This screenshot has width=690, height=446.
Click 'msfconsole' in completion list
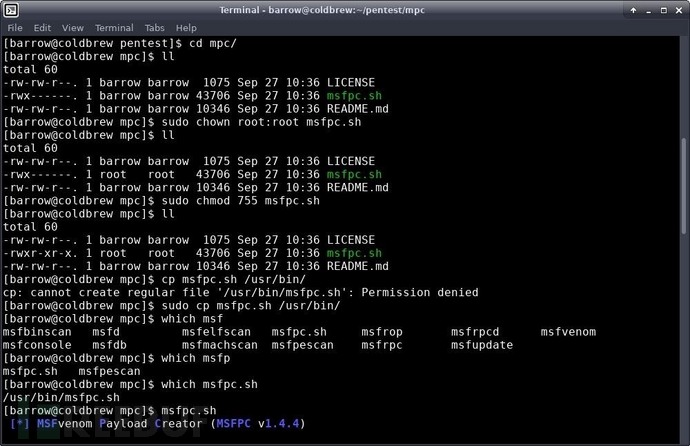point(37,345)
